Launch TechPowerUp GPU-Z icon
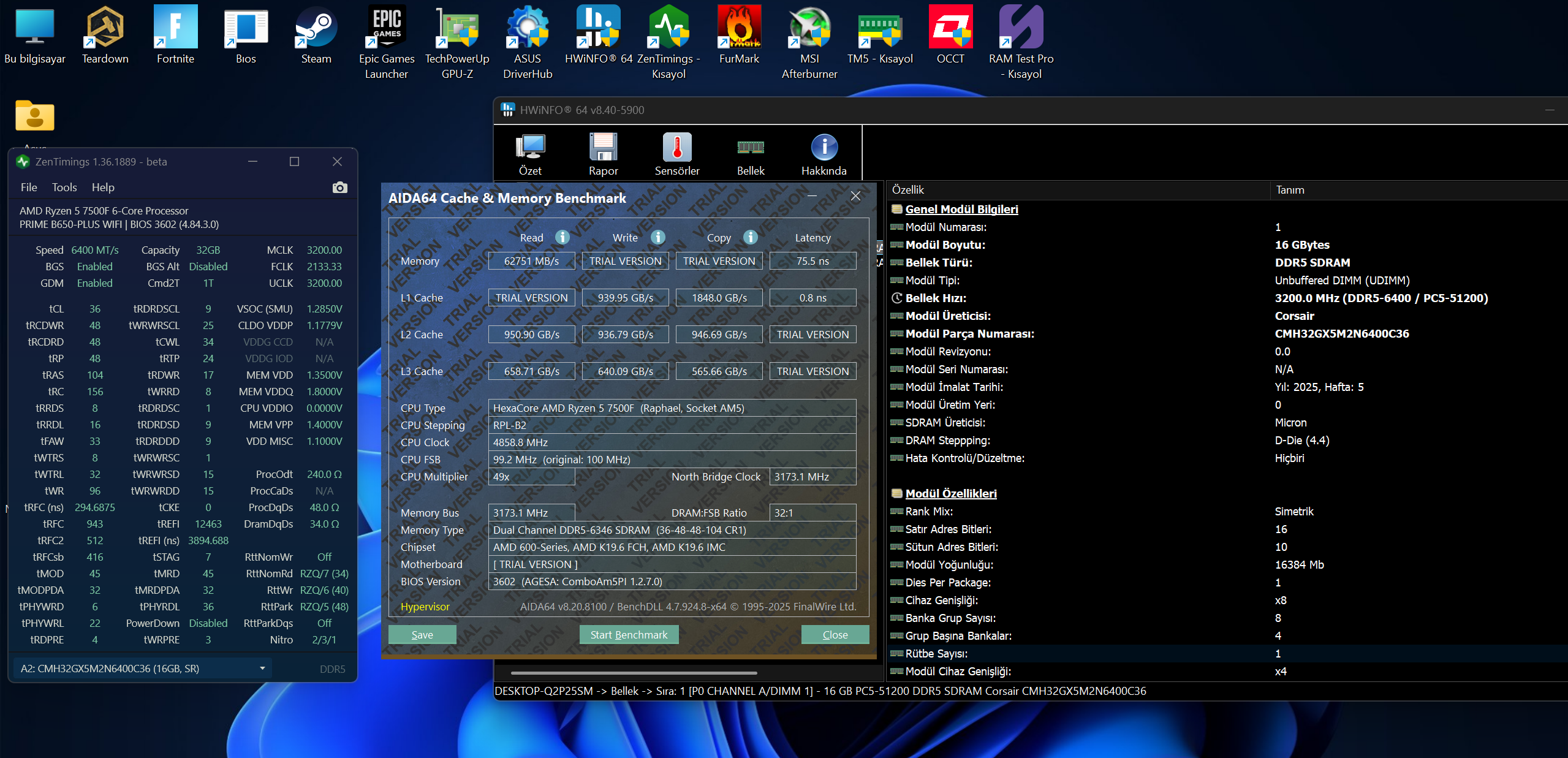Viewport: 1568px width, 758px height. click(457, 43)
